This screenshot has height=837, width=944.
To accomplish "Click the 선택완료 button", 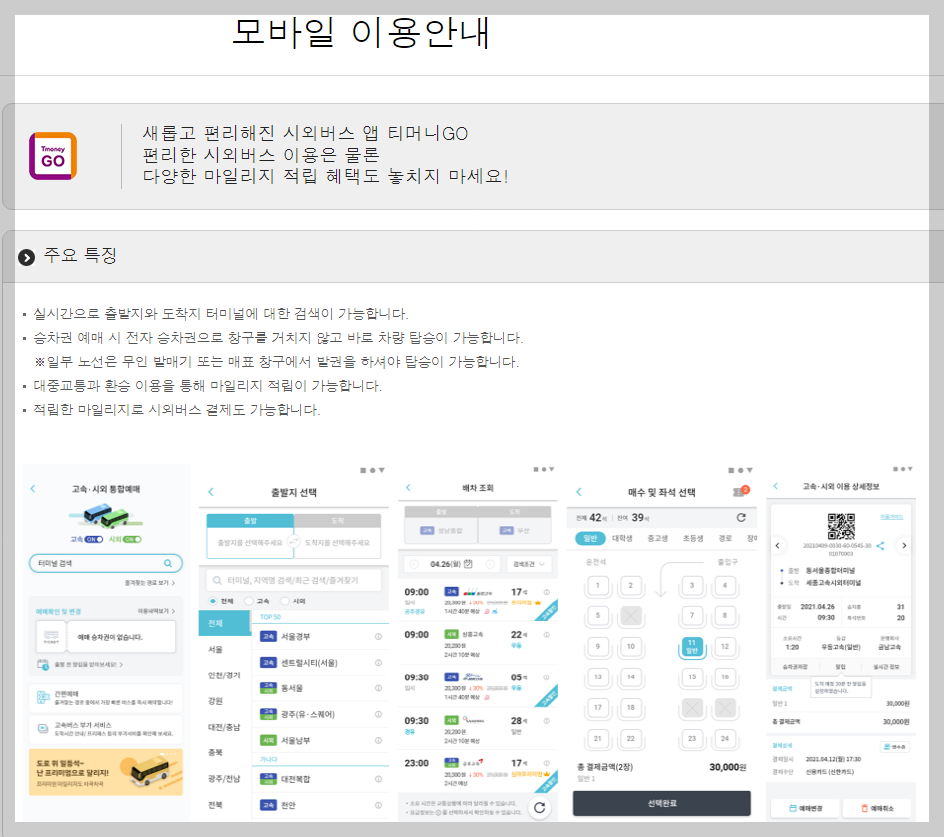I will (662, 803).
